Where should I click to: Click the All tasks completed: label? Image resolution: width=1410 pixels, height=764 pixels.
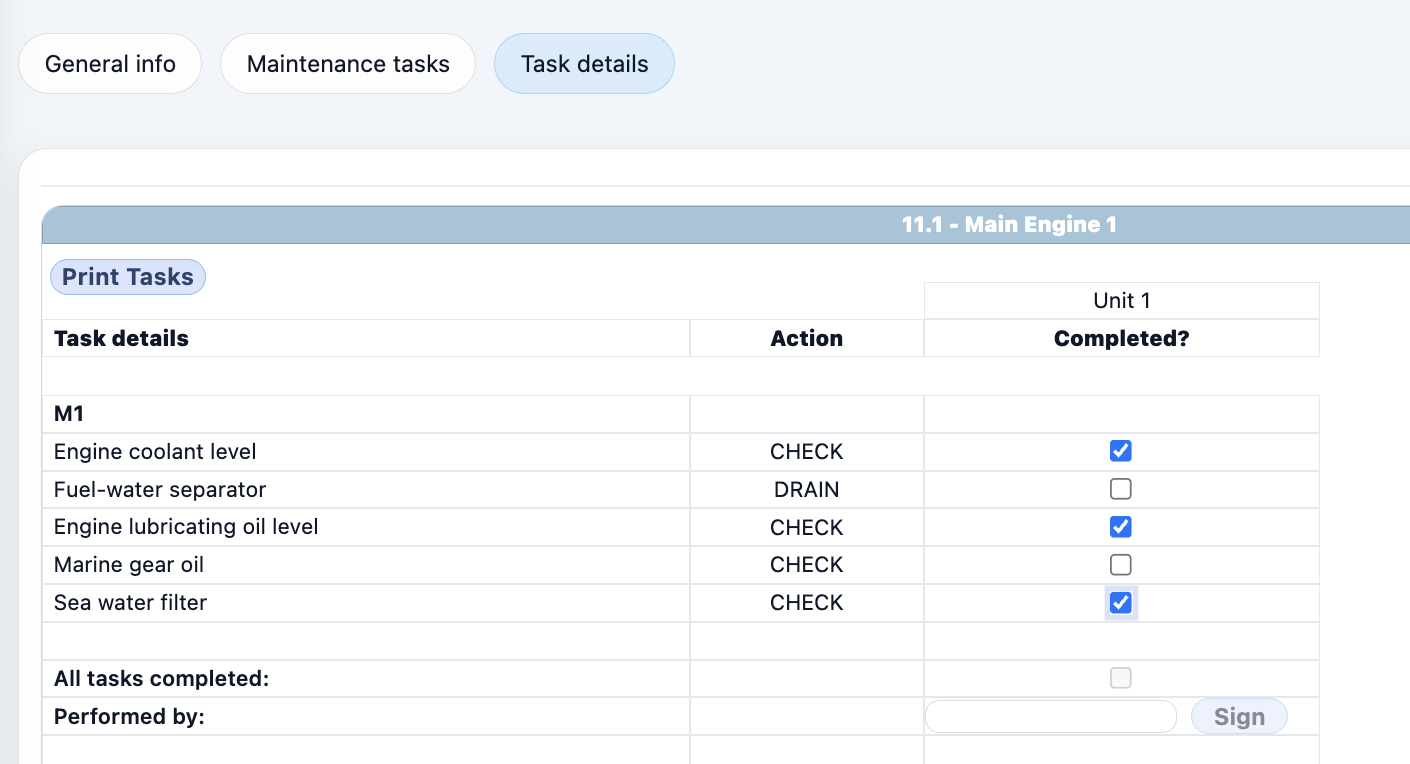click(x=162, y=679)
